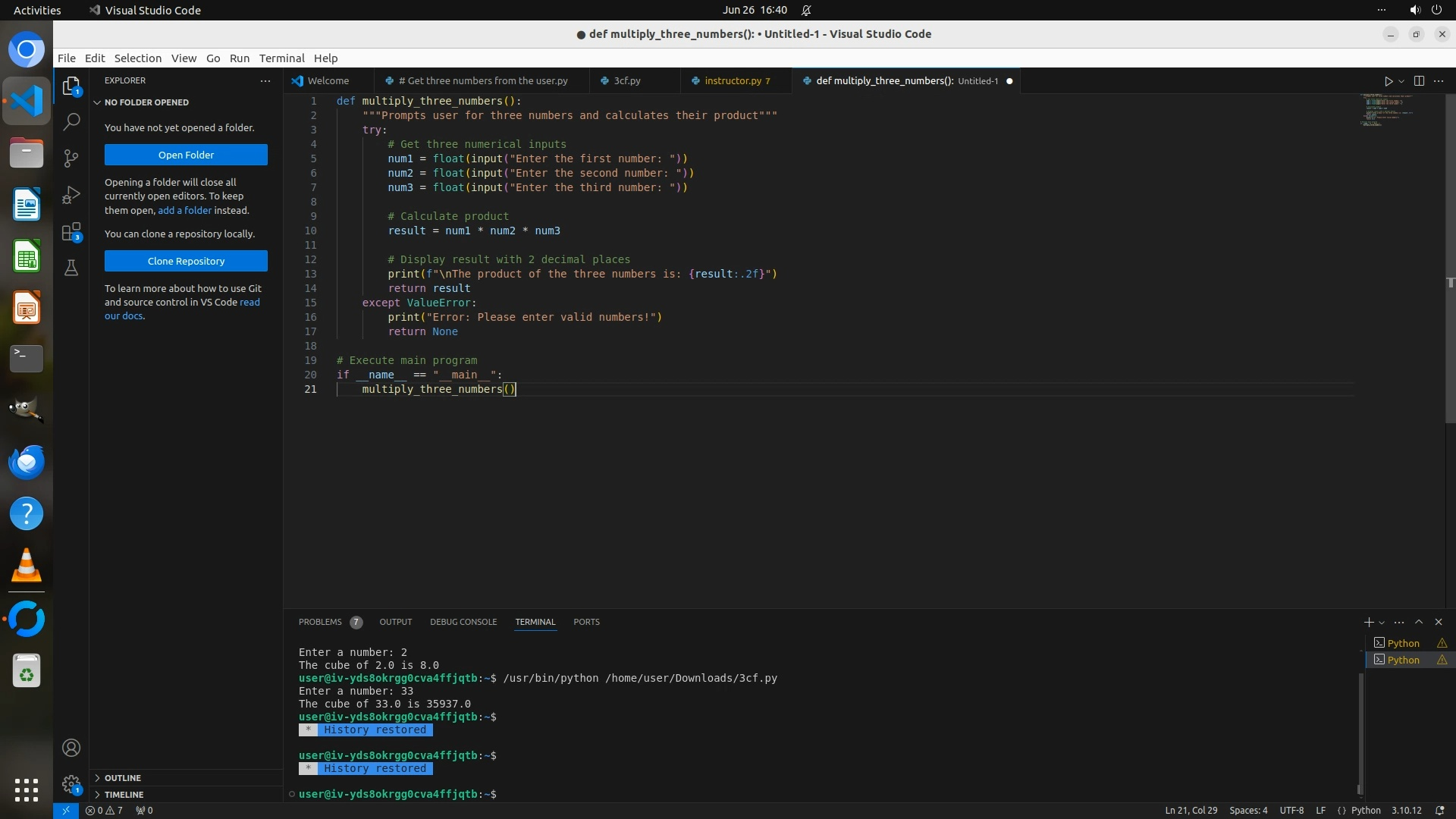
Task: Open the Testing flask view
Action: coord(71,268)
